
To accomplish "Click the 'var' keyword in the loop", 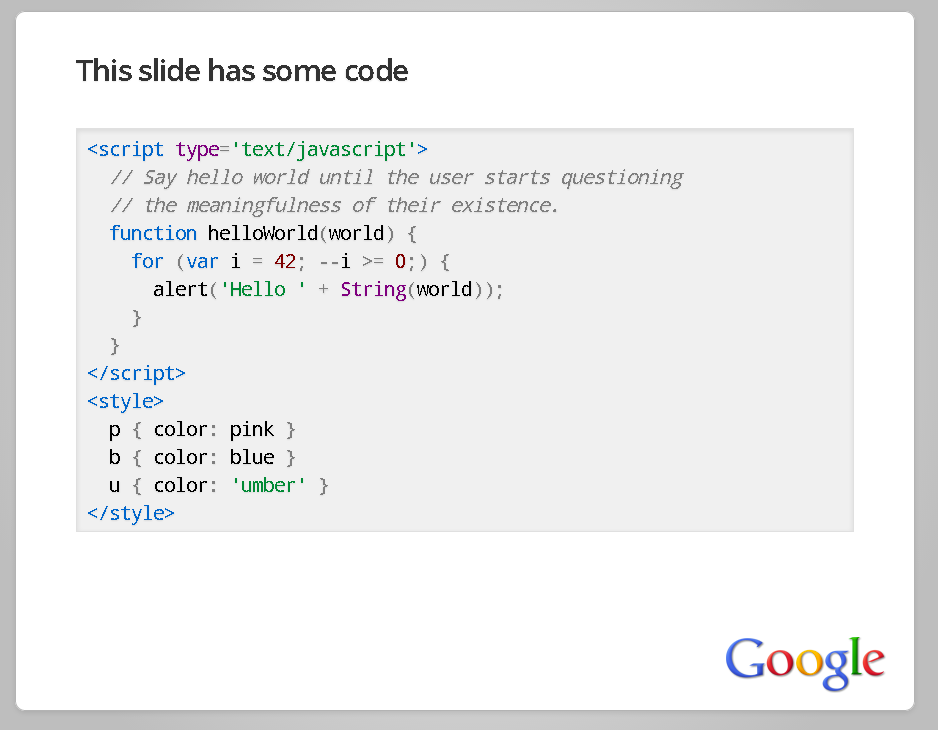I will (x=202, y=261).
